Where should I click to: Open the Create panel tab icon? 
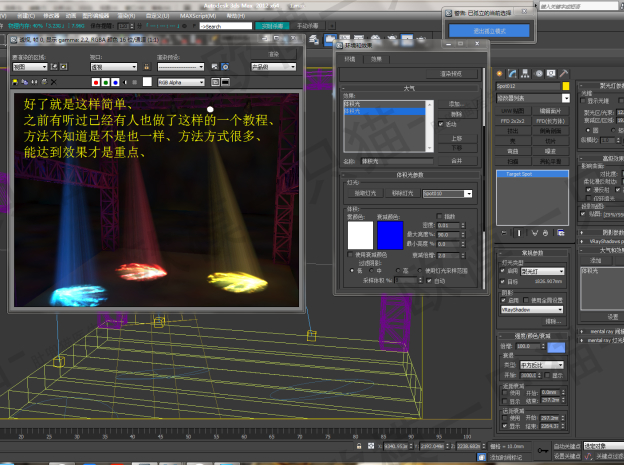click(x=500, y=74)
